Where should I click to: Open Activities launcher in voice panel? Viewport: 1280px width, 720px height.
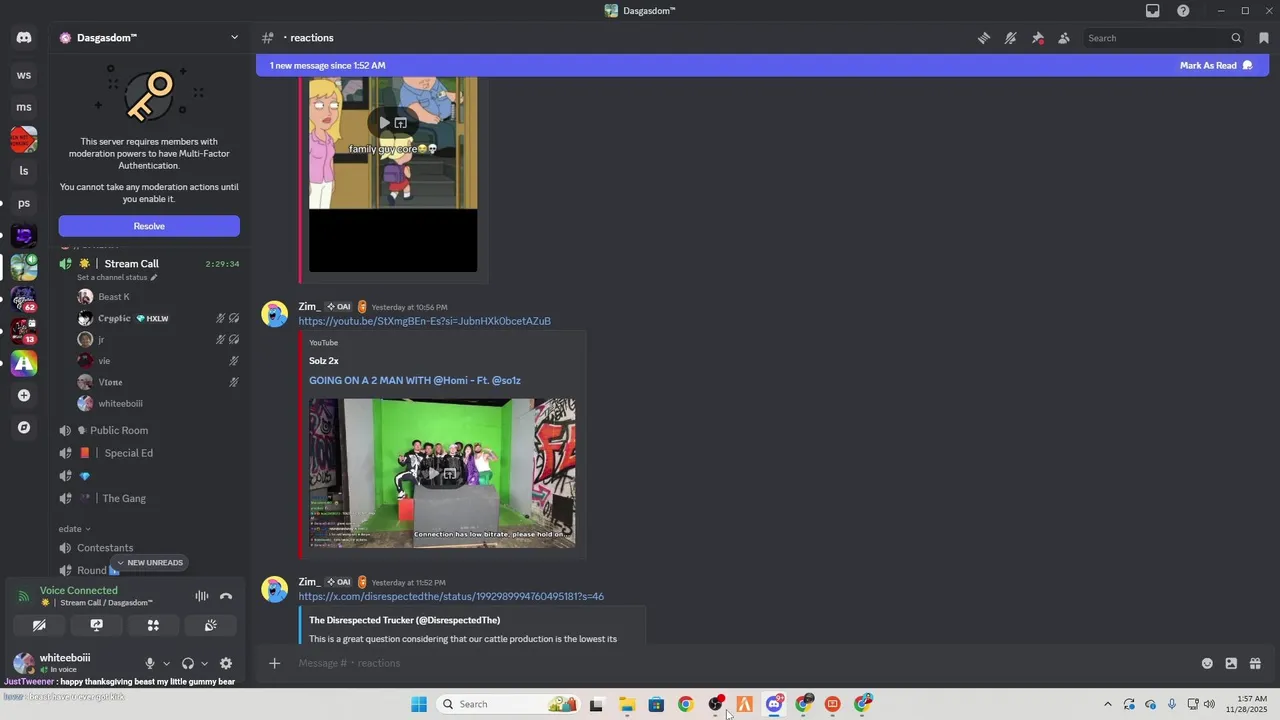(153, 625)
